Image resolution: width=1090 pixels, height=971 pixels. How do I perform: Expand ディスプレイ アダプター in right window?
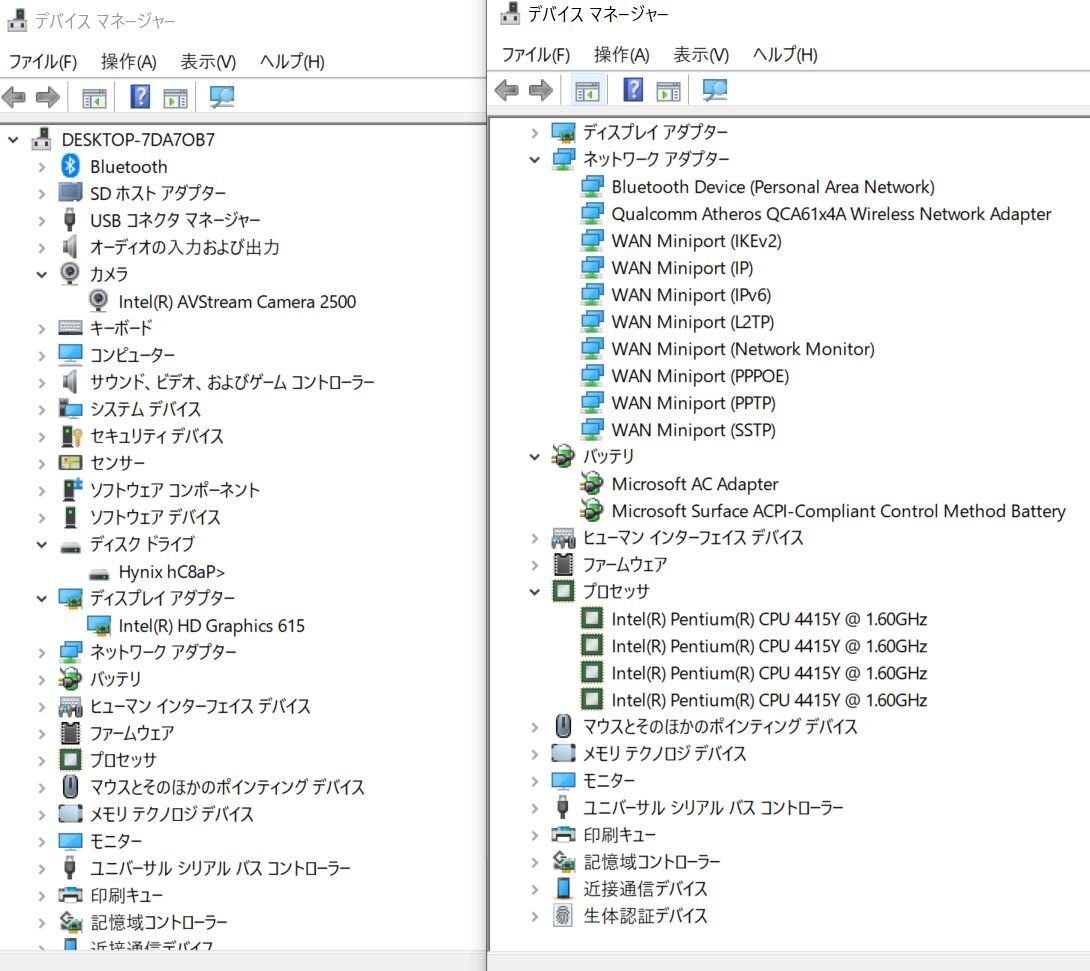[535, 132]
